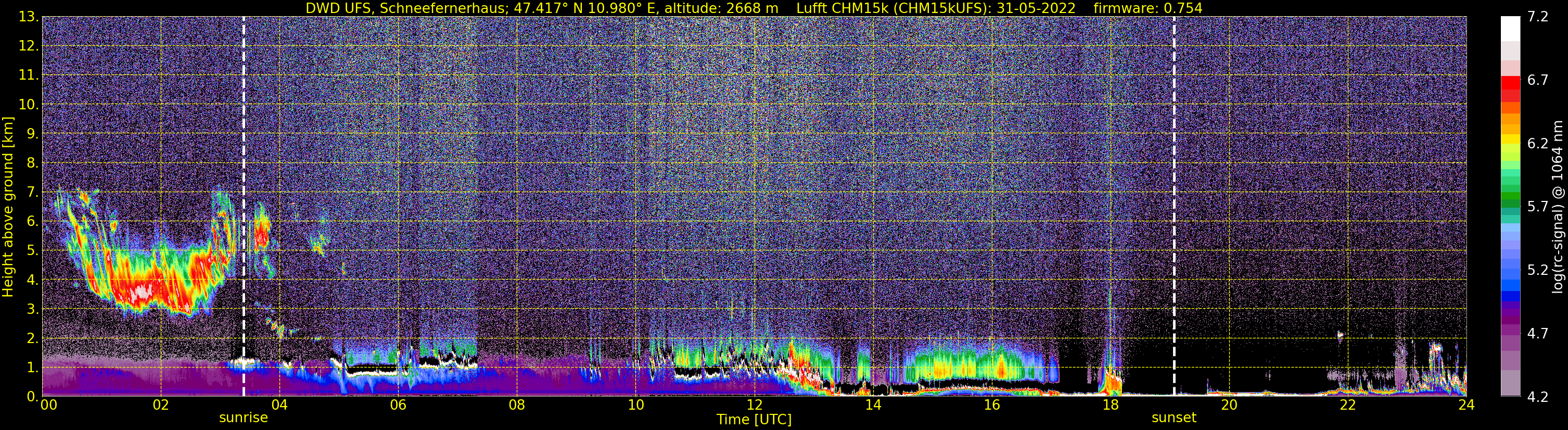Click the white dashed sunset marker line
Viewport: 1568px width, 430px height.
point(1174,207)
